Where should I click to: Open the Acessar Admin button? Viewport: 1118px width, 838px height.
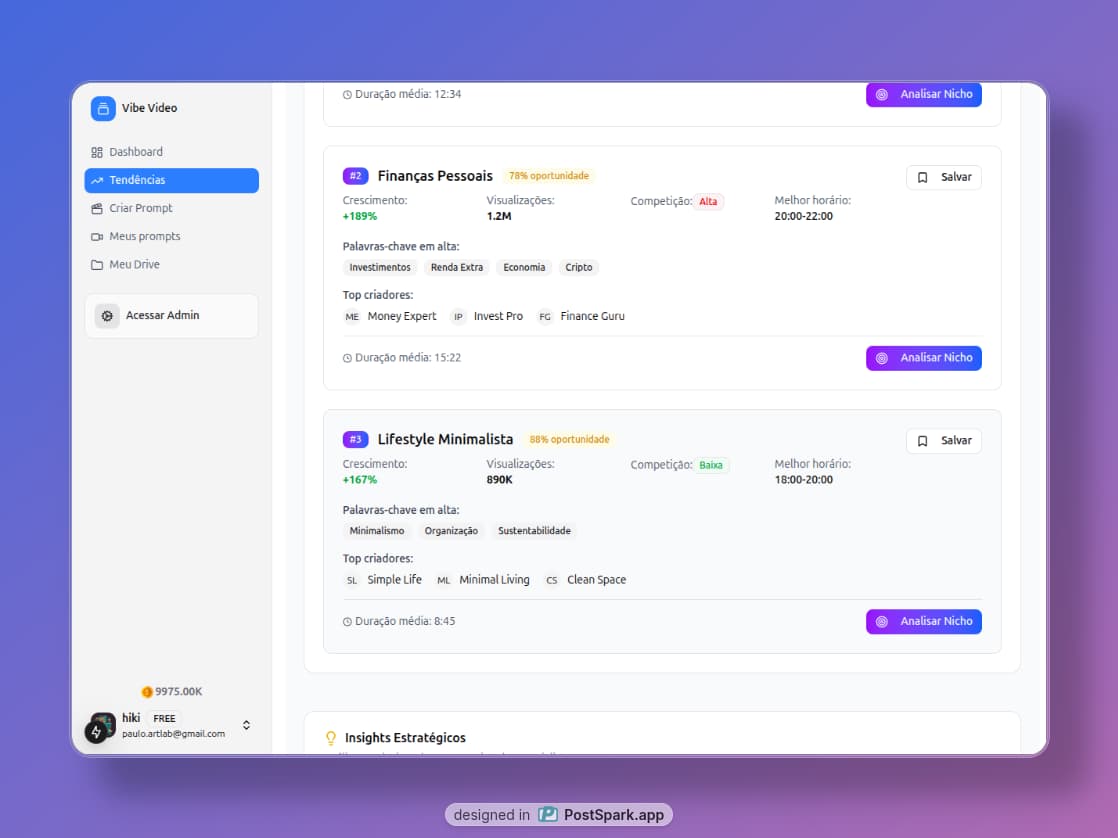pos(171,316)
